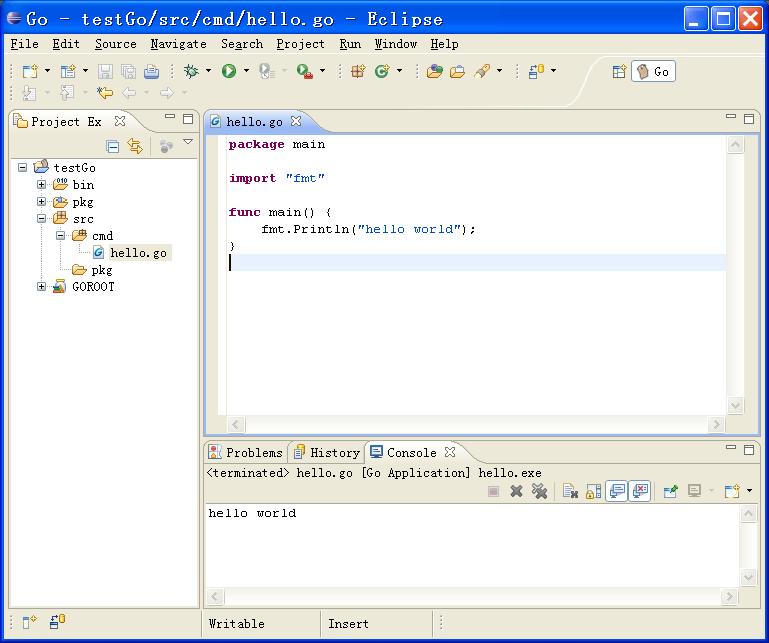Click the Open Perspective icon

pos(619,71)
